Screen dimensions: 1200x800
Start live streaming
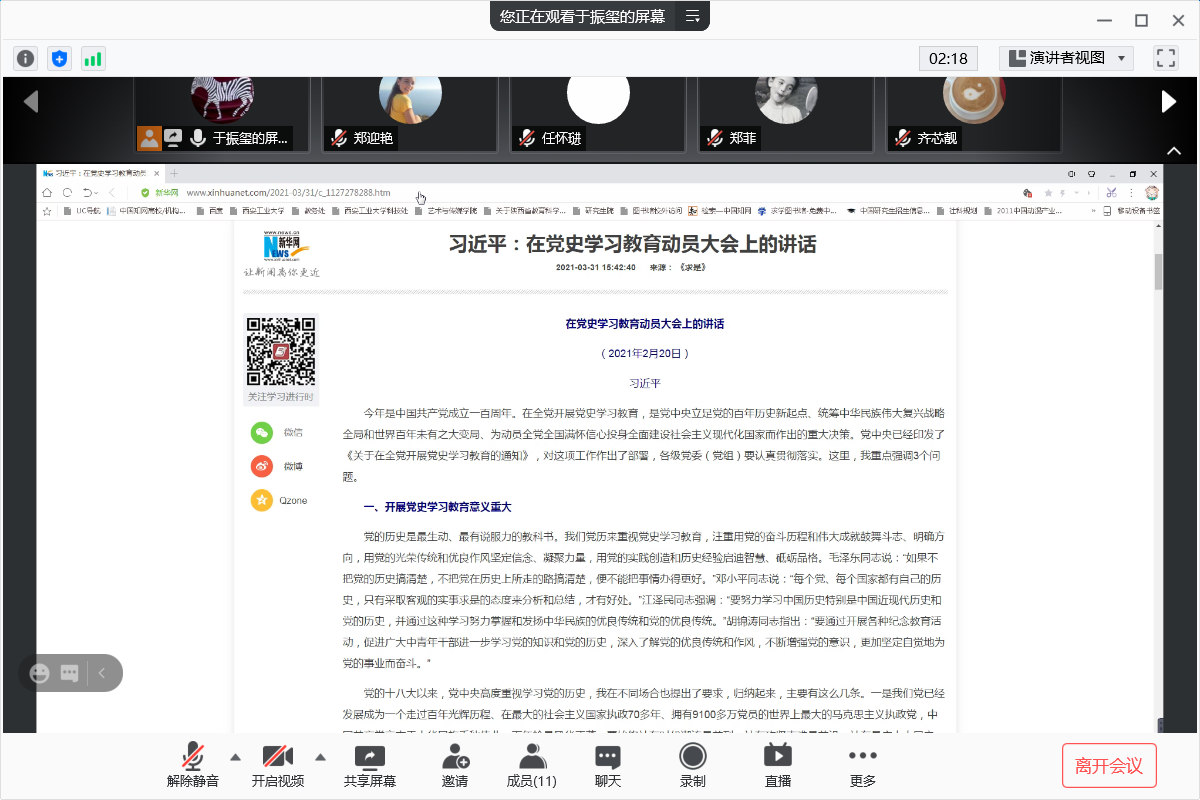(x=778, y=765)
